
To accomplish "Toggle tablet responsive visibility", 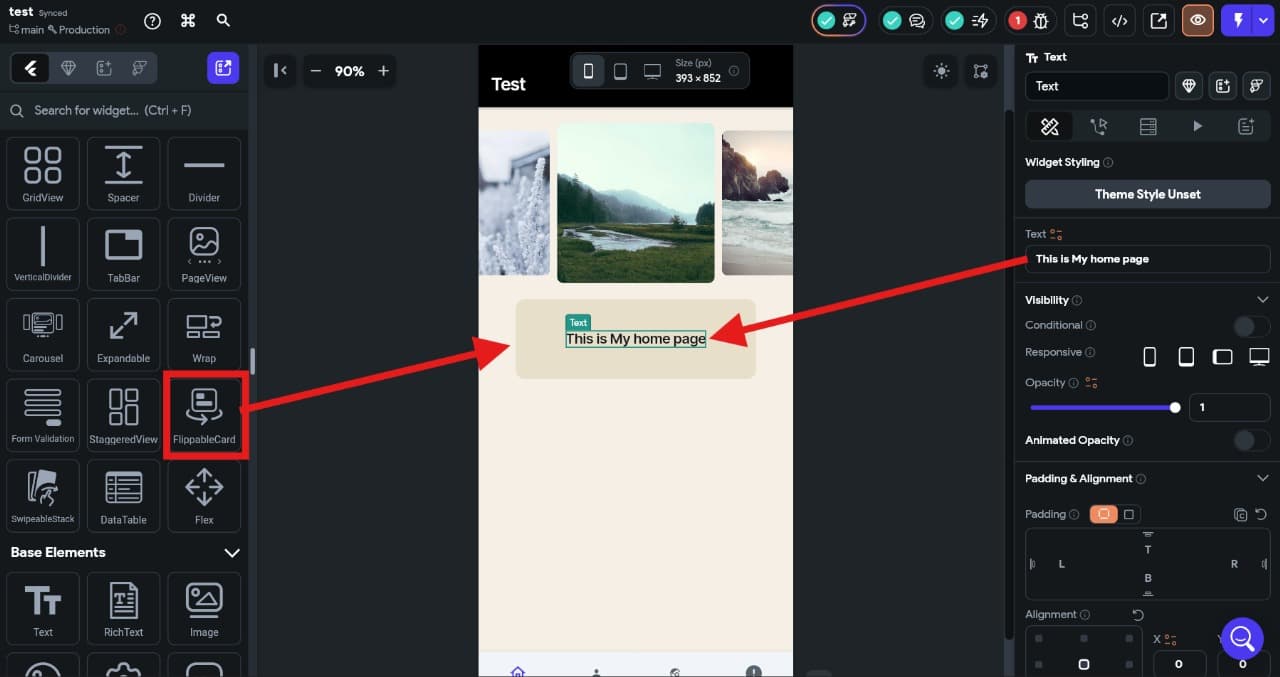I will 1186,355.
